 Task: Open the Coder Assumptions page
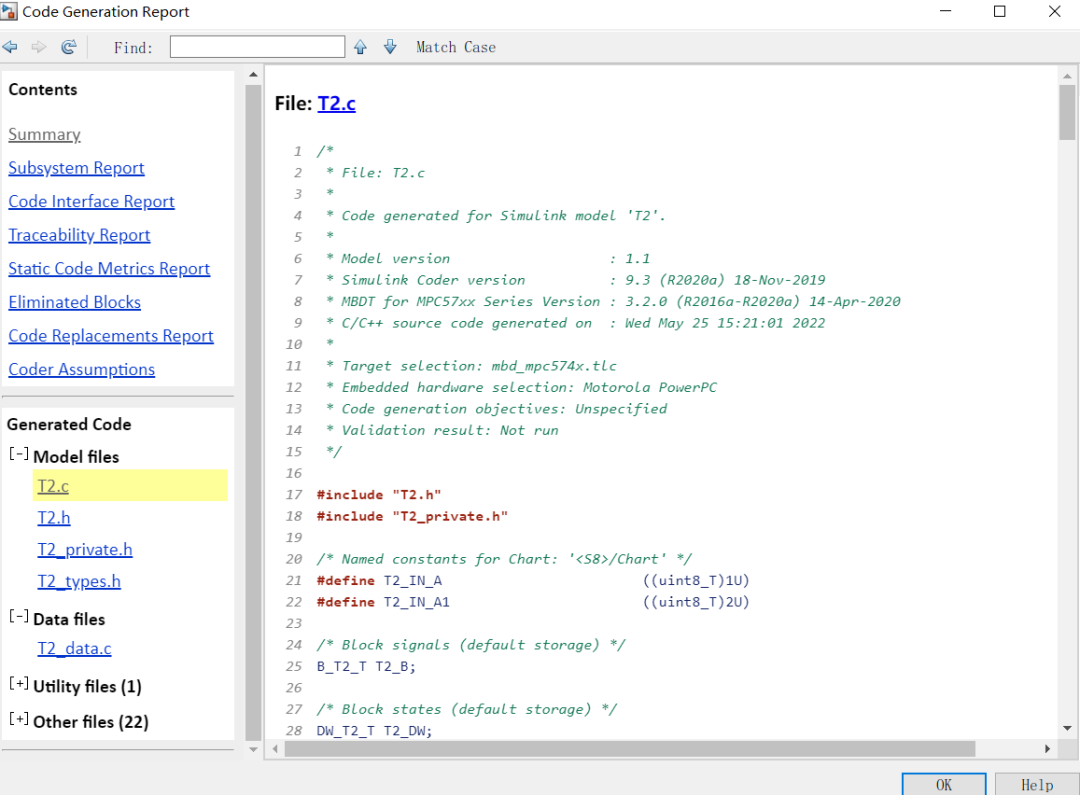81,369
